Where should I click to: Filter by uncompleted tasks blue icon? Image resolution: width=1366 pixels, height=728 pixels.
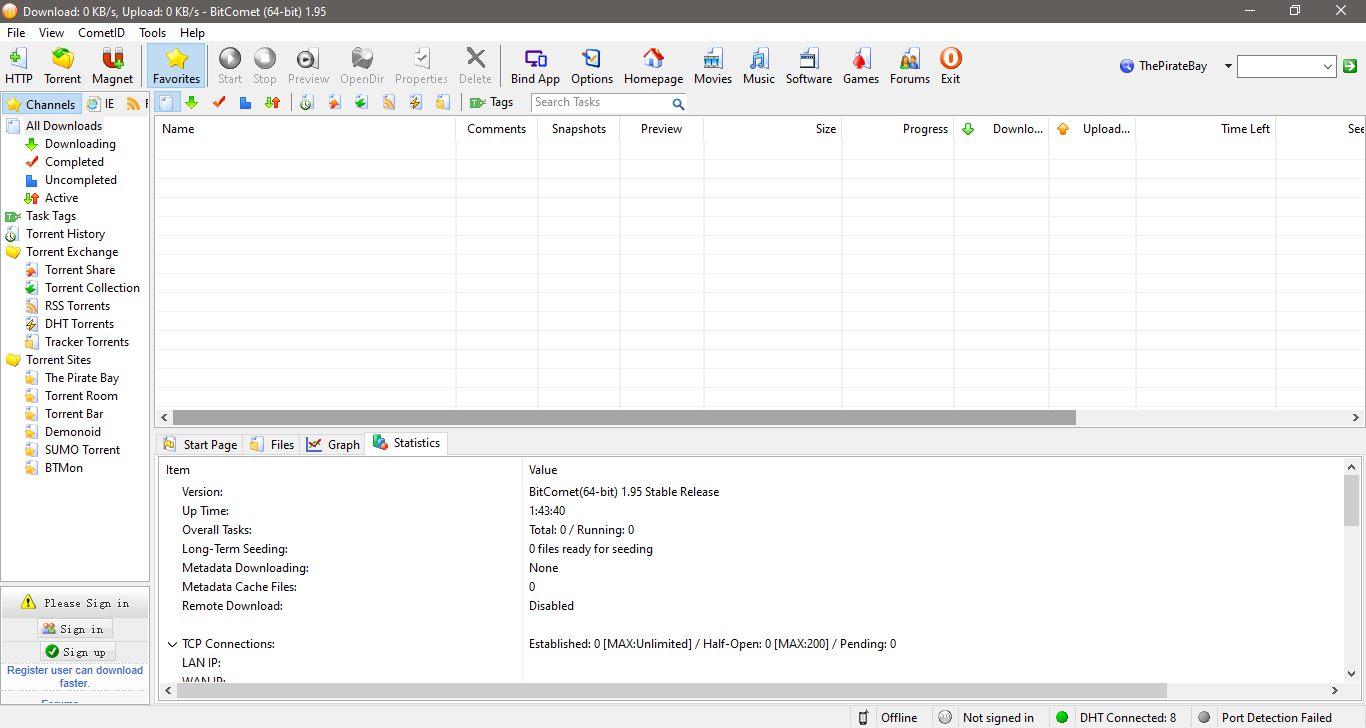click(x=245, y=102)
